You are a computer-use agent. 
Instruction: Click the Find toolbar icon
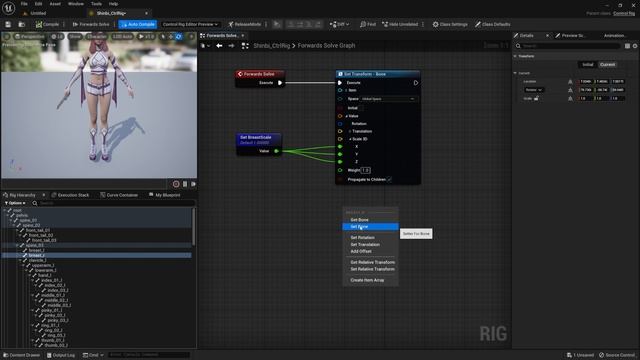367,24
